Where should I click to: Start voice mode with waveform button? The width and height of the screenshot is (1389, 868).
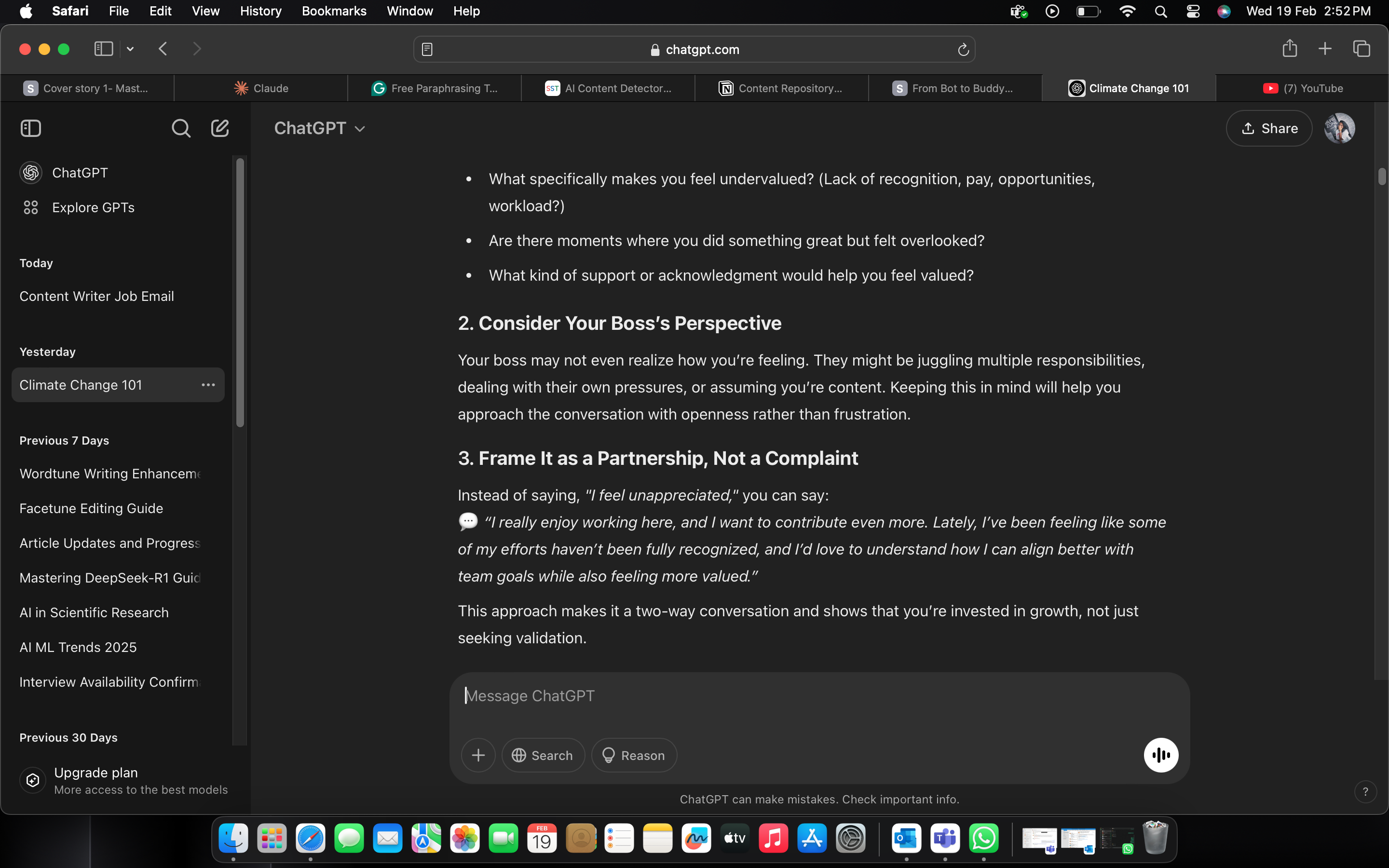pos(1160,756)
